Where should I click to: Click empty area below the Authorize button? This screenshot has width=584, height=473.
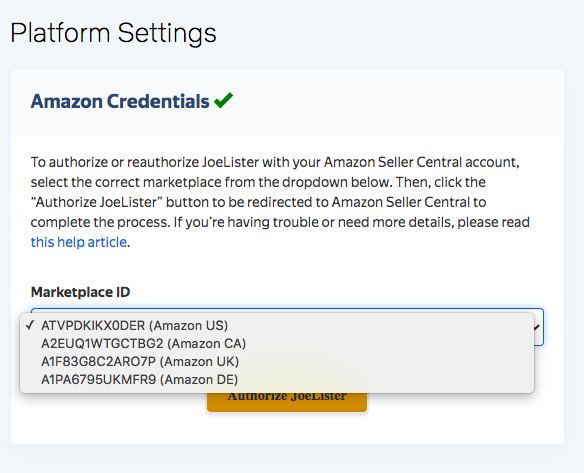point(287,428)
